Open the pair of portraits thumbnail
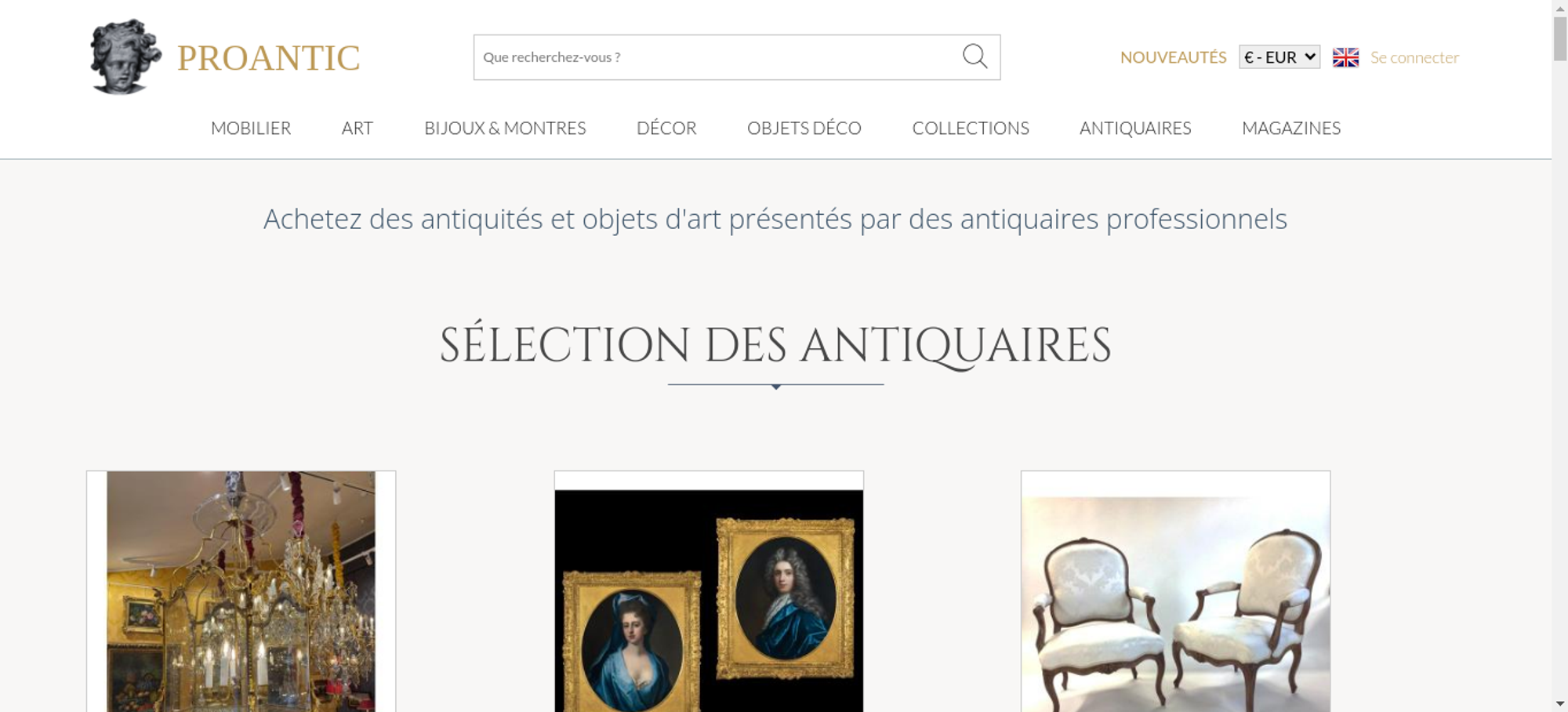 pos(709,591)
